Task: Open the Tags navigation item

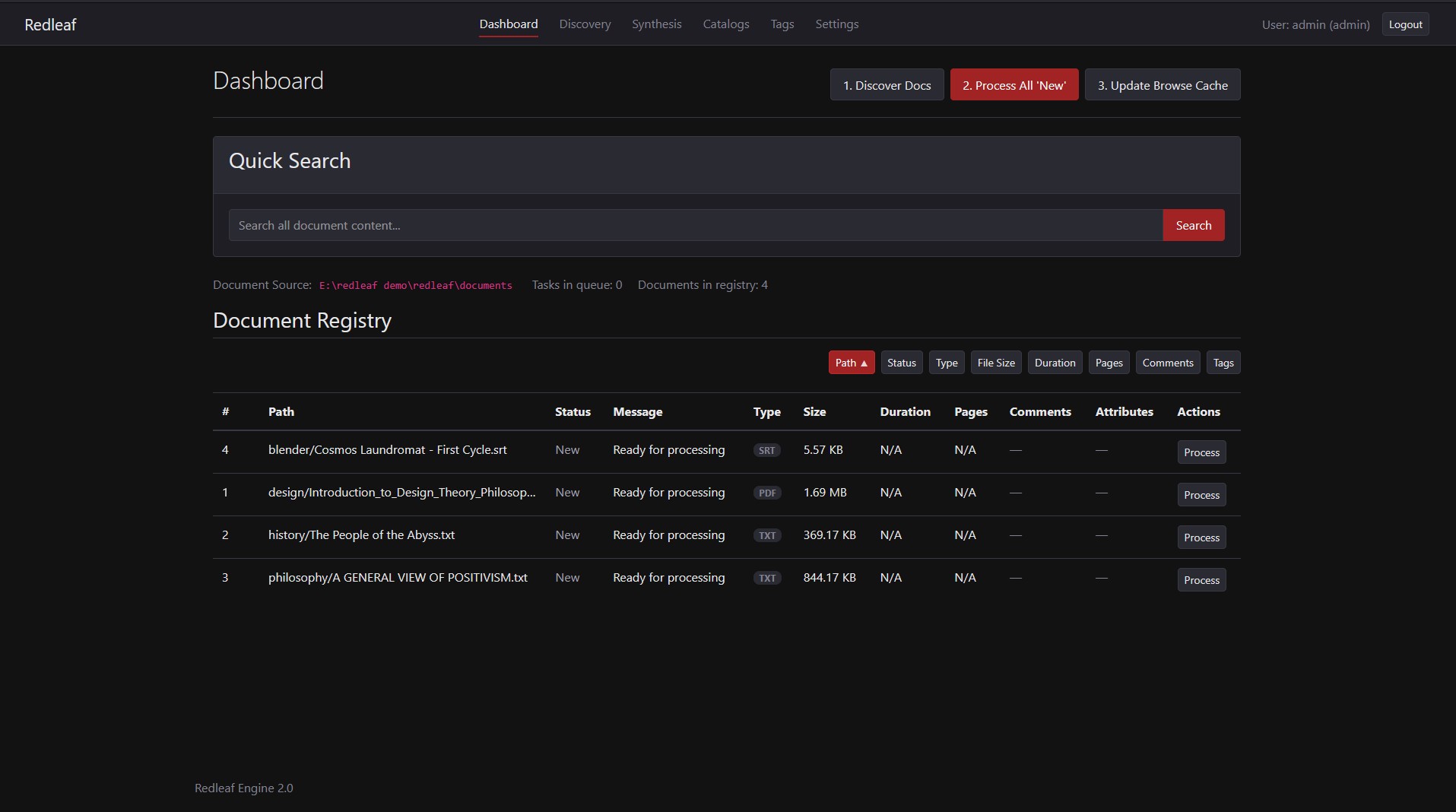Action: pos(782,24)
